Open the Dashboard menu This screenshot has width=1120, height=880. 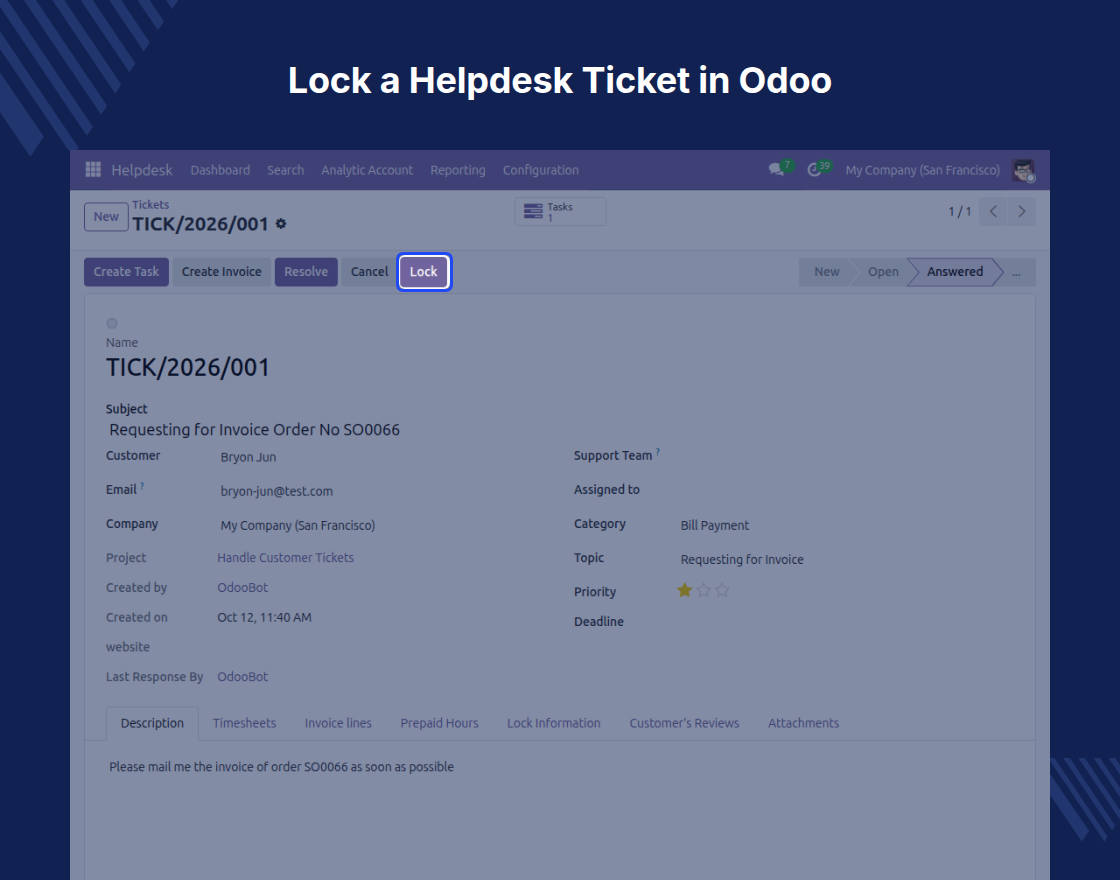[220, 170]
